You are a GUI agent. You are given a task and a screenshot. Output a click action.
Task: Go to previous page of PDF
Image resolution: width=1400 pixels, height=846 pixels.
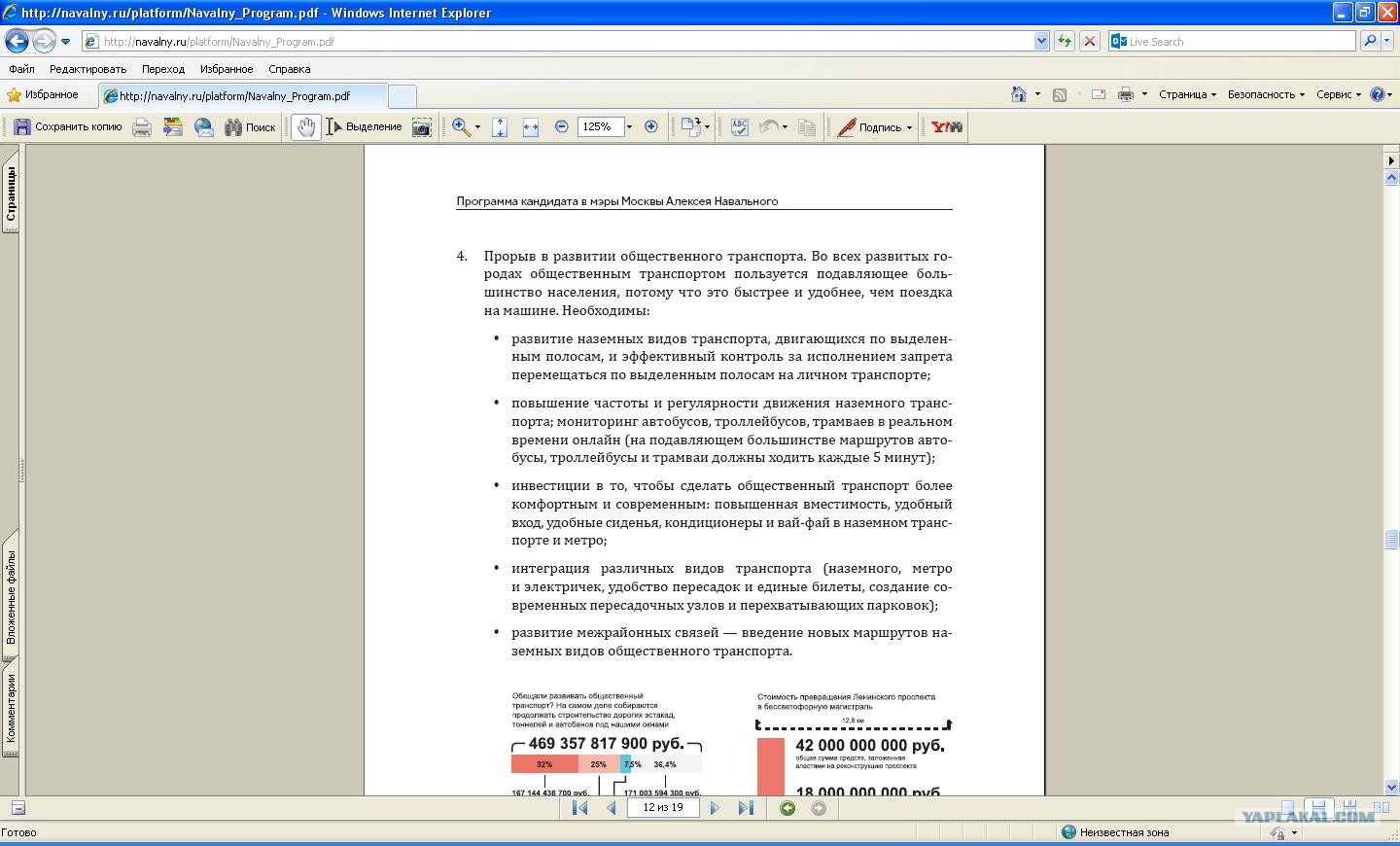coord(612,808)
